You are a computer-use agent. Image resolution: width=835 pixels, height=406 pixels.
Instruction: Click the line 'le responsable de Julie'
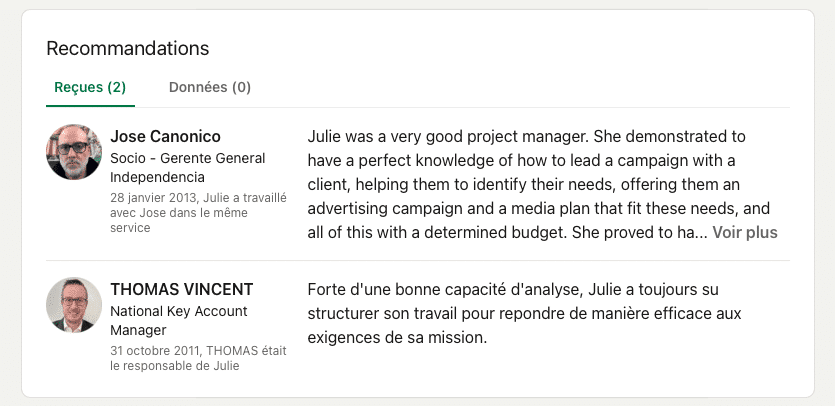tap(174, 365)
